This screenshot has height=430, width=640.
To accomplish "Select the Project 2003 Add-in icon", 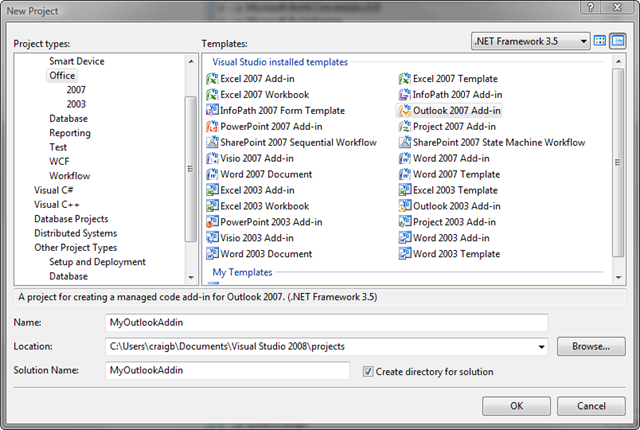I will (x=405, y=222).
